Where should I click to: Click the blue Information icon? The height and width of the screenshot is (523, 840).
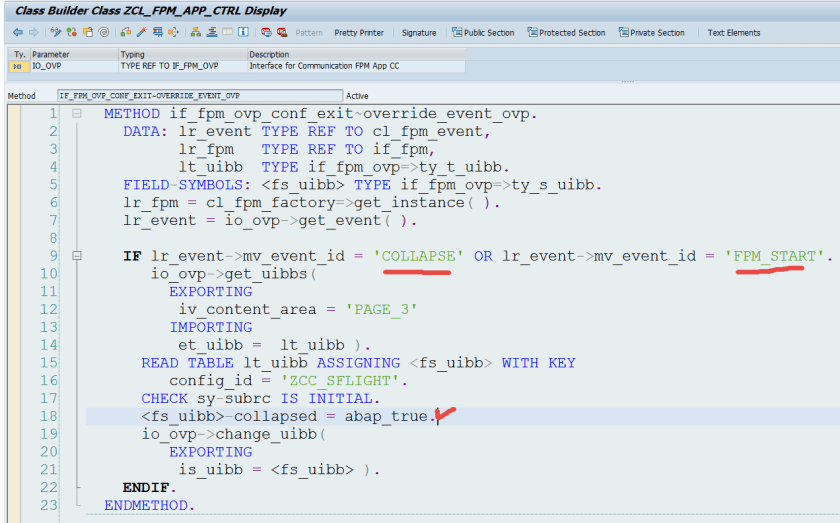click(x=243, y=33)
